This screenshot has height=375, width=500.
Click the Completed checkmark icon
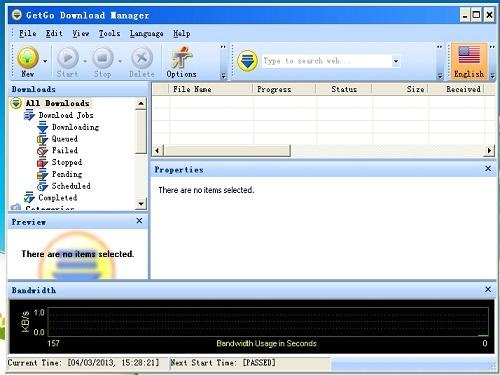[29, 198]
